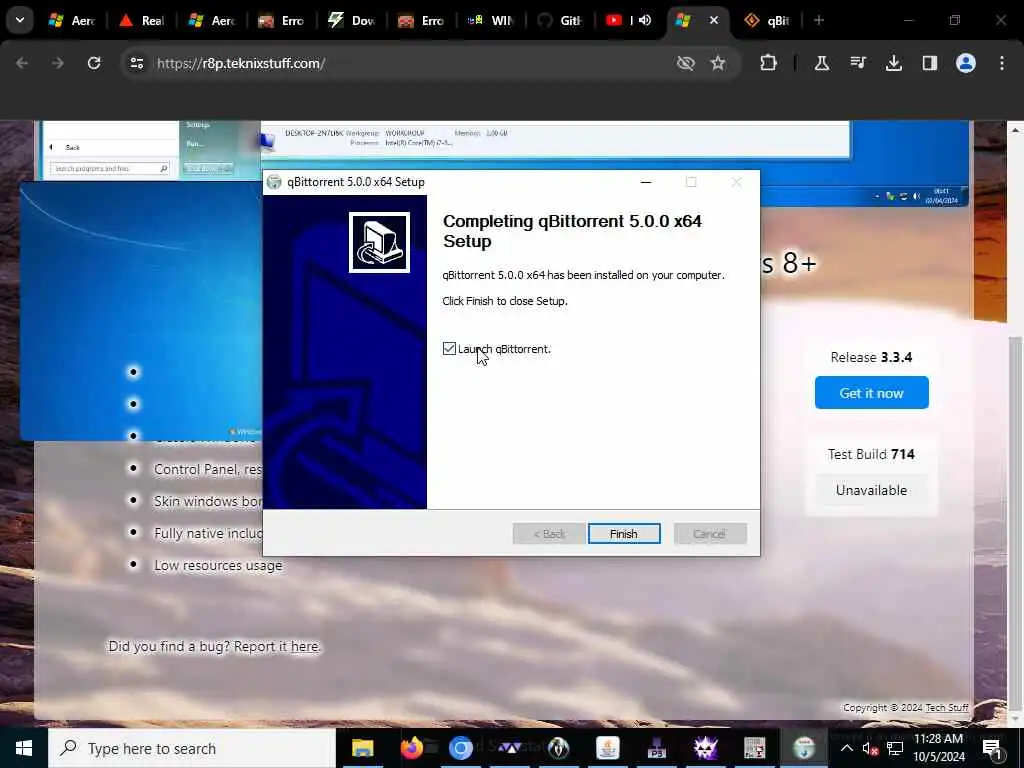Minimize the qBittorrent Setup dialog
Image resolution: width=1024 pixels, height=768 pixels.
click(646, 182)
